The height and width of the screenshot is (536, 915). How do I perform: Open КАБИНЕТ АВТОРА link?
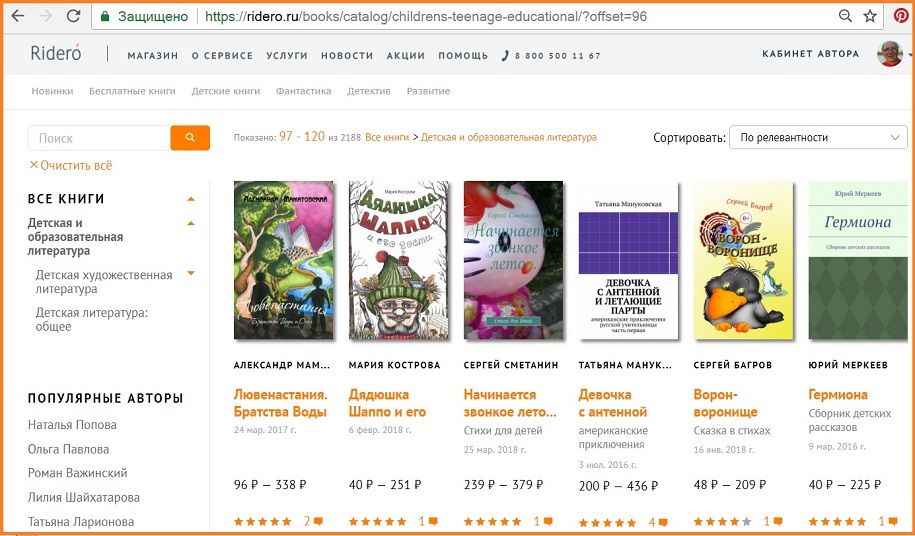(811, 54)
